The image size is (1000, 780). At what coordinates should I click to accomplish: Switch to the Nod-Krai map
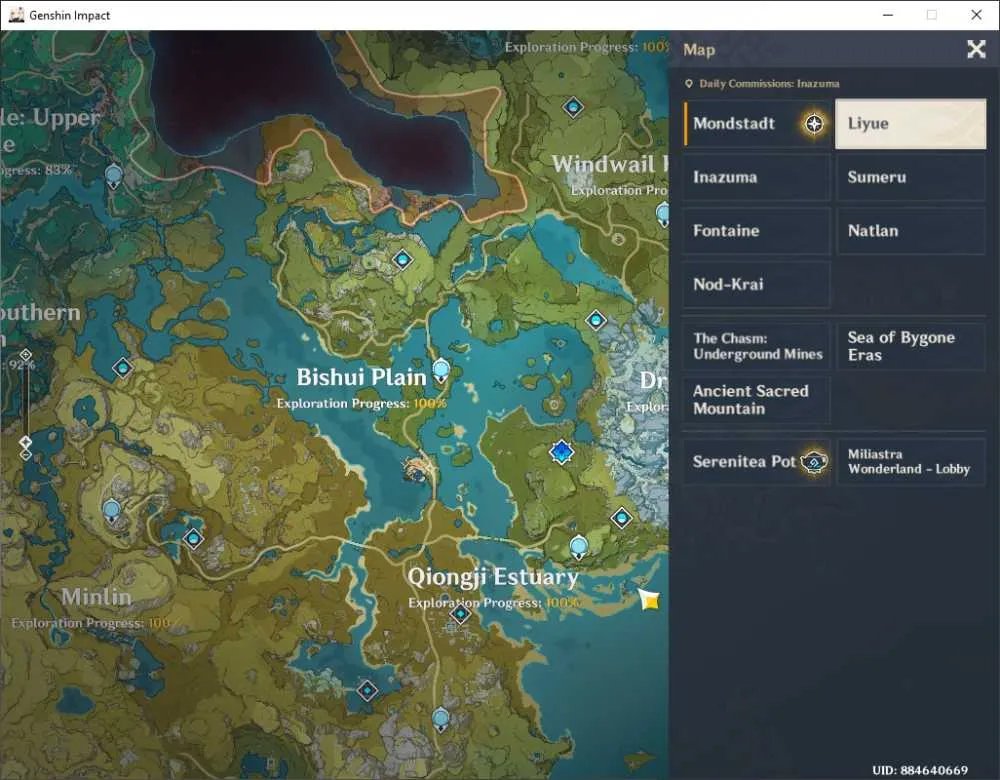pyautogui.click(x=756, y=284)
